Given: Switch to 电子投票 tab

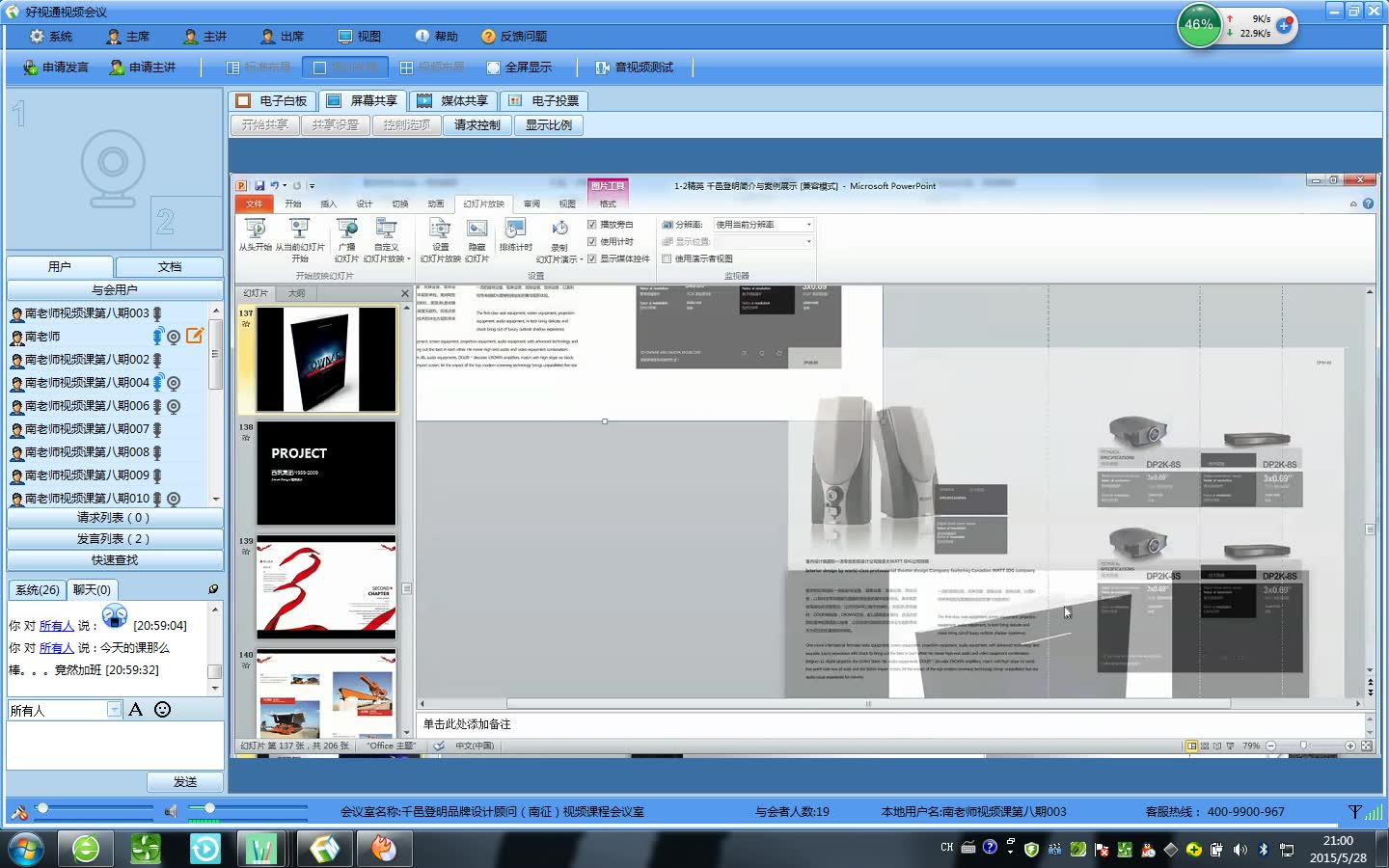Looking at the screenshot, I should (544, 100).
